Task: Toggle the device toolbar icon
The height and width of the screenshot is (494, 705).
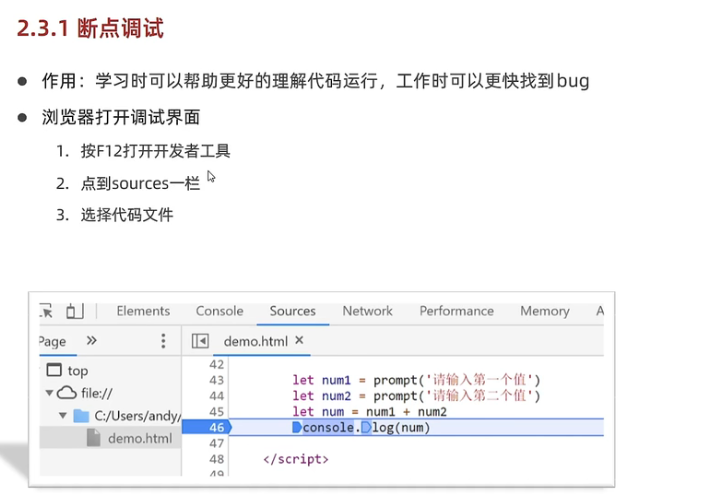Action: pos(75,311)
